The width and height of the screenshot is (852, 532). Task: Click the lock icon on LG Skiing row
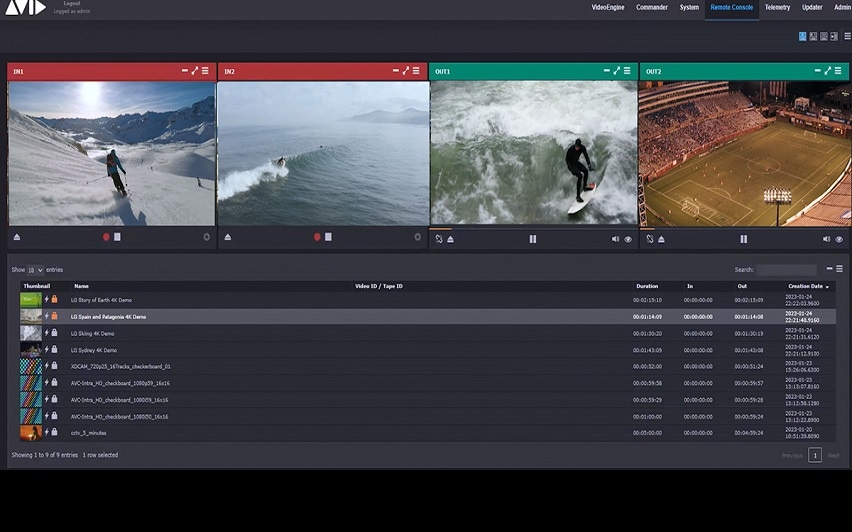pos(54,334)
